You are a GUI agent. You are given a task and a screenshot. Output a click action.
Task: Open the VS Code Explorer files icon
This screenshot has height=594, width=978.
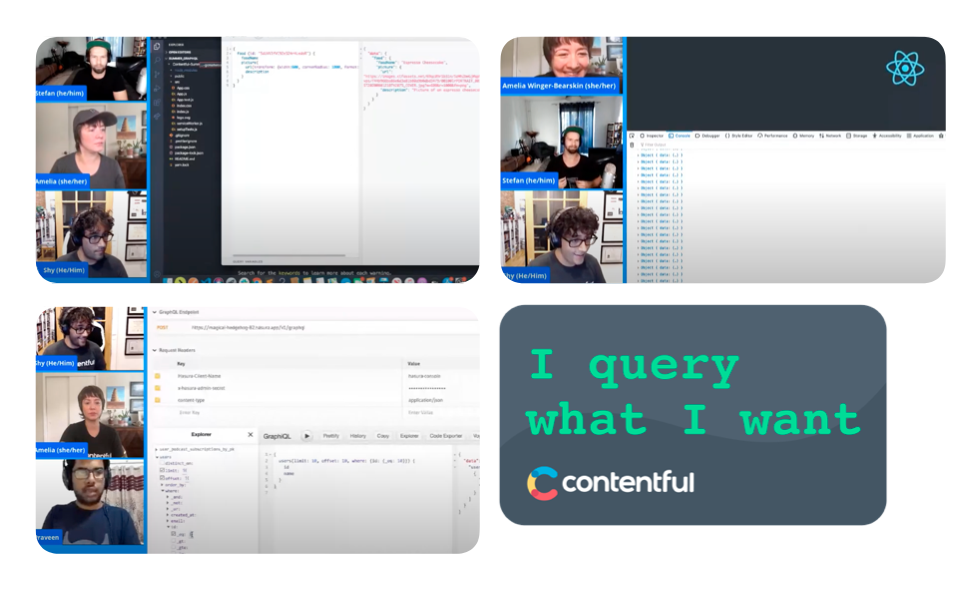157,46
